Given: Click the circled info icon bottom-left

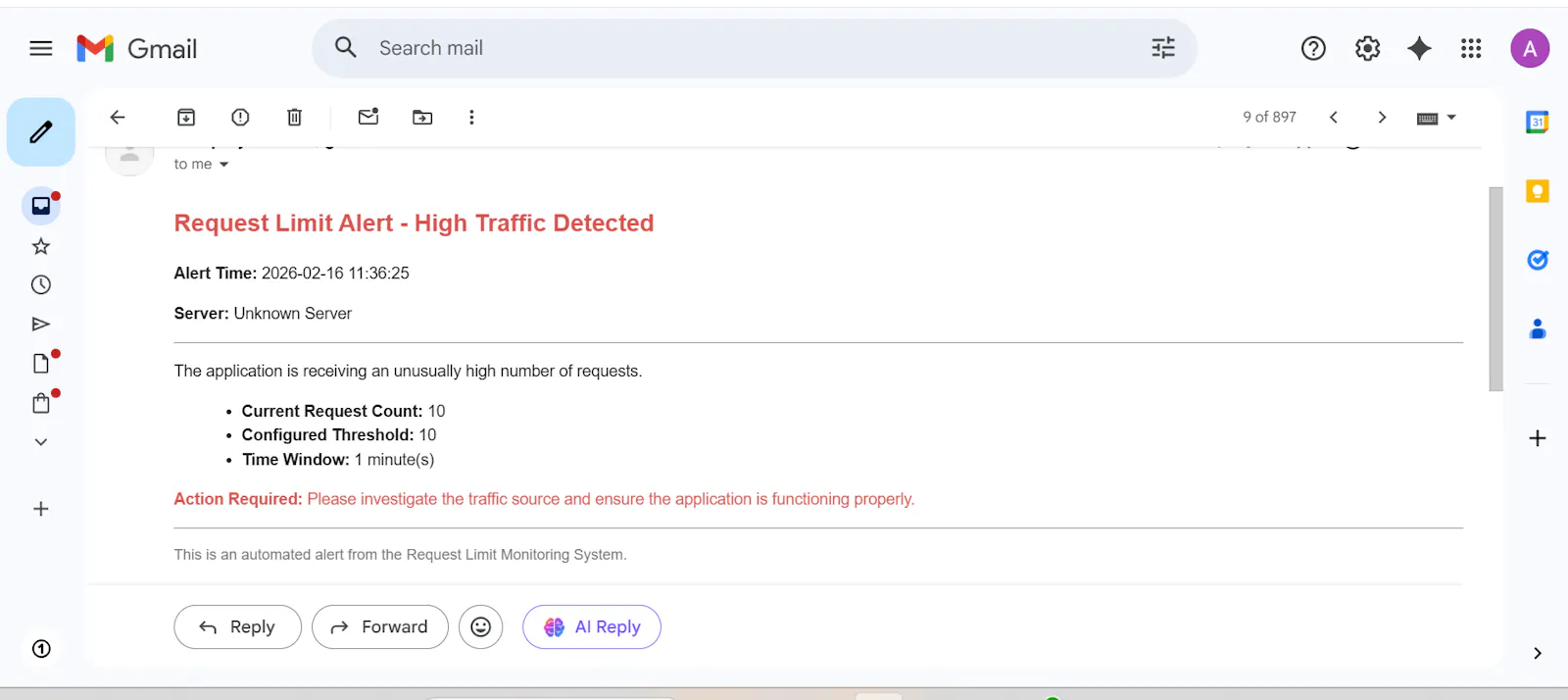Looking at the screenshot, I should [41, 648].
